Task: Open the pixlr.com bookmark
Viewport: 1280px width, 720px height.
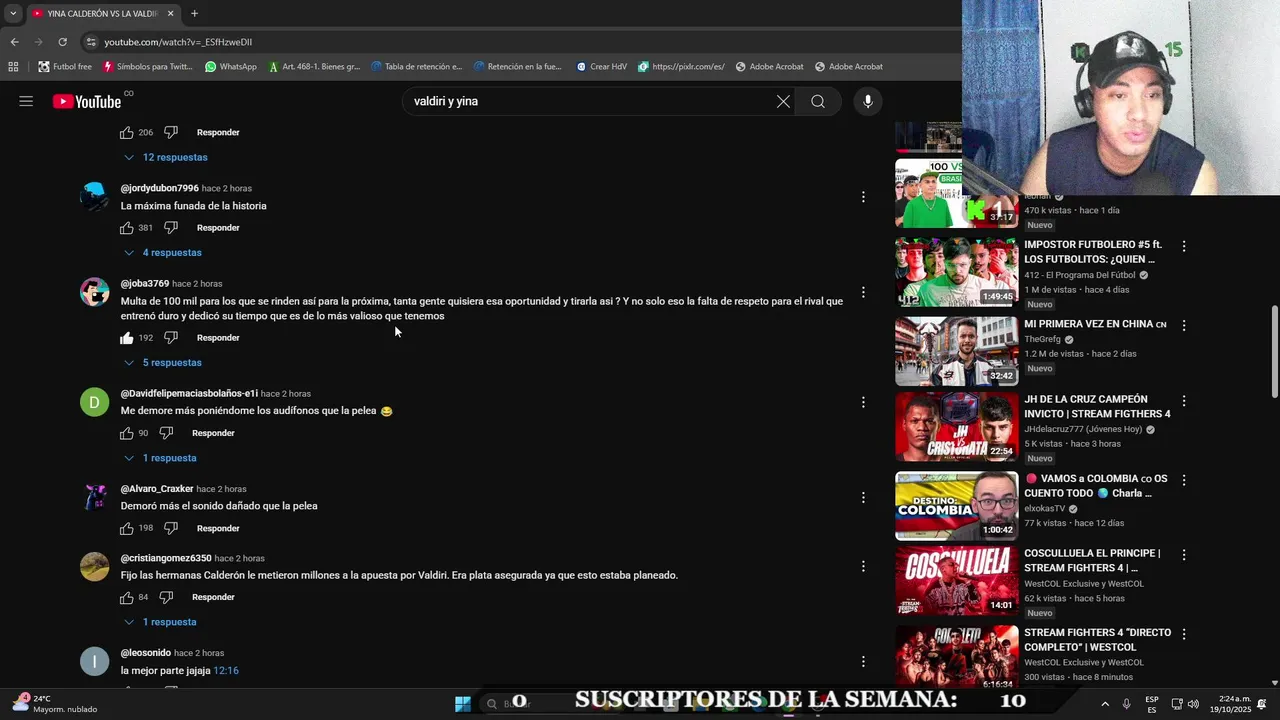Action: click(681, 67)
